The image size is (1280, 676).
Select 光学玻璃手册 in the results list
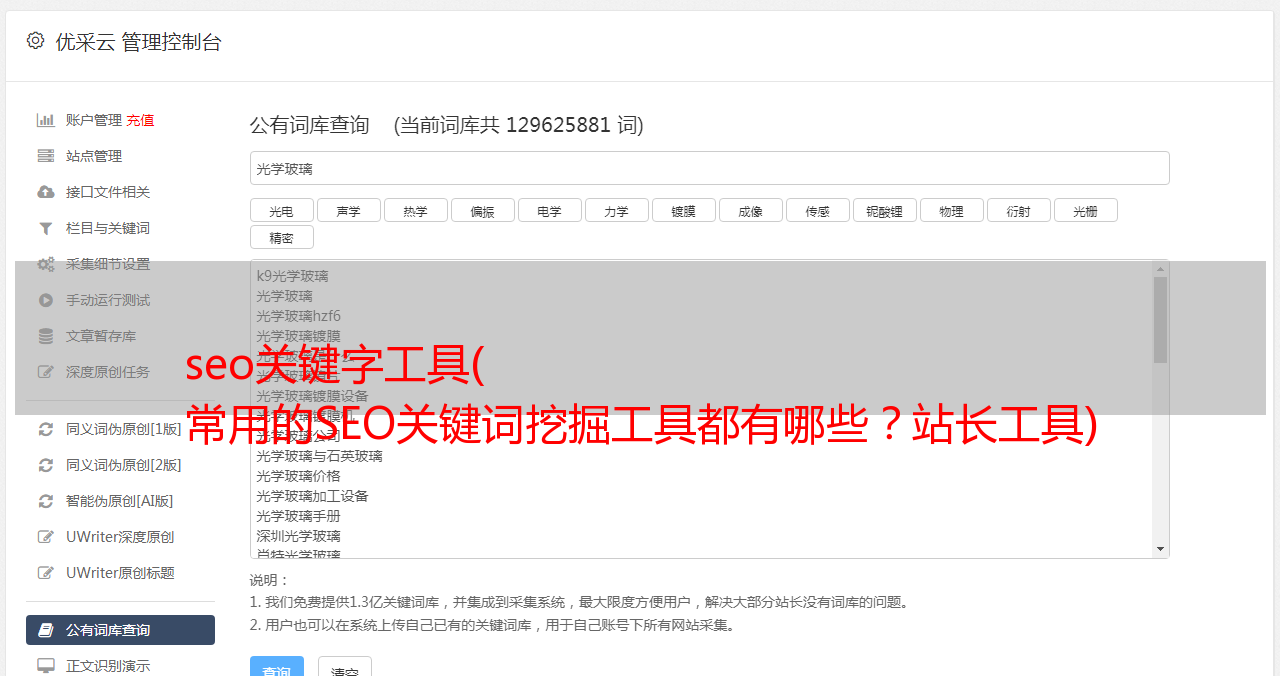coord(298,516)
